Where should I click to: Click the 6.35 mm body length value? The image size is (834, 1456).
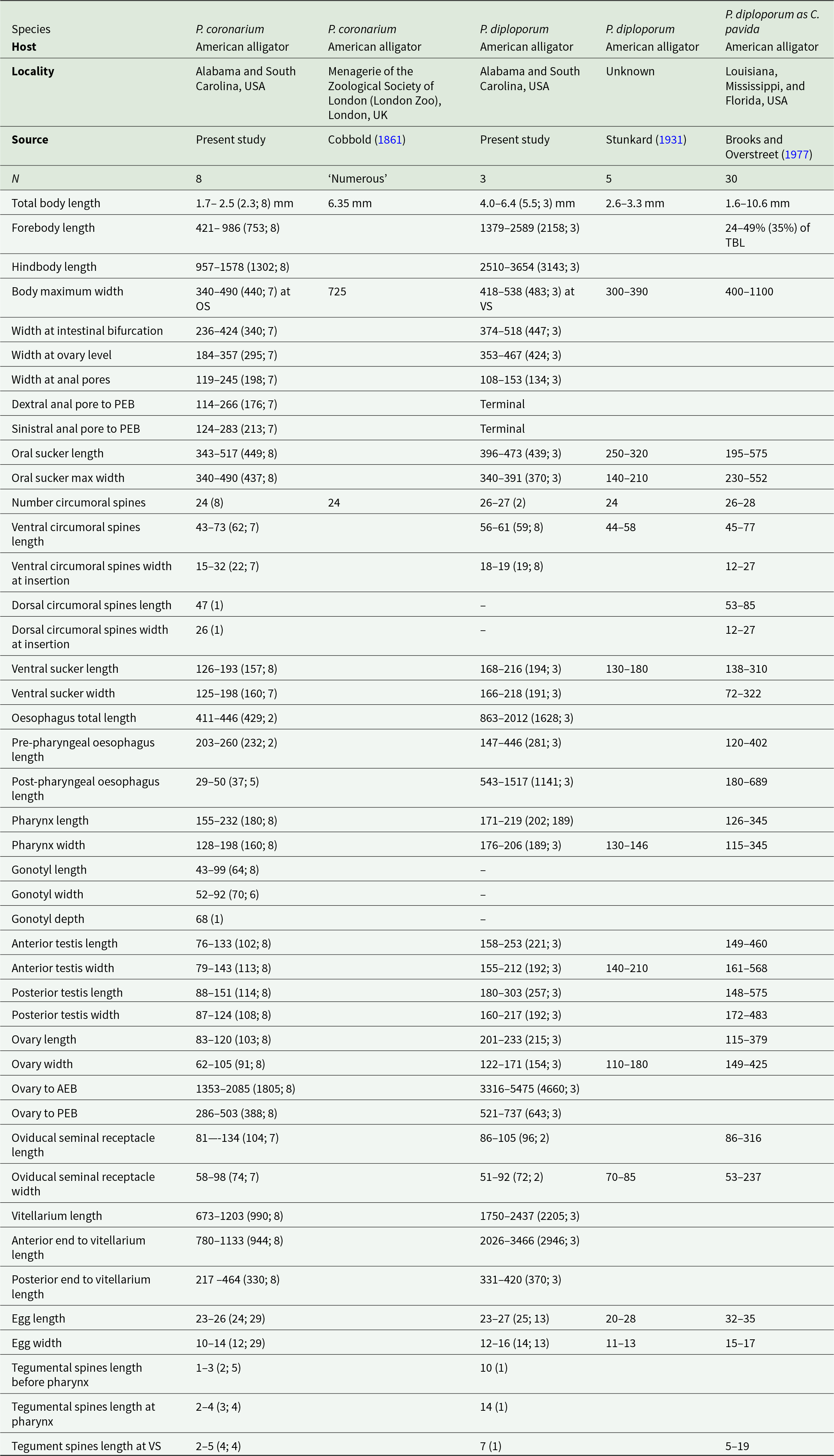[350, 203]
